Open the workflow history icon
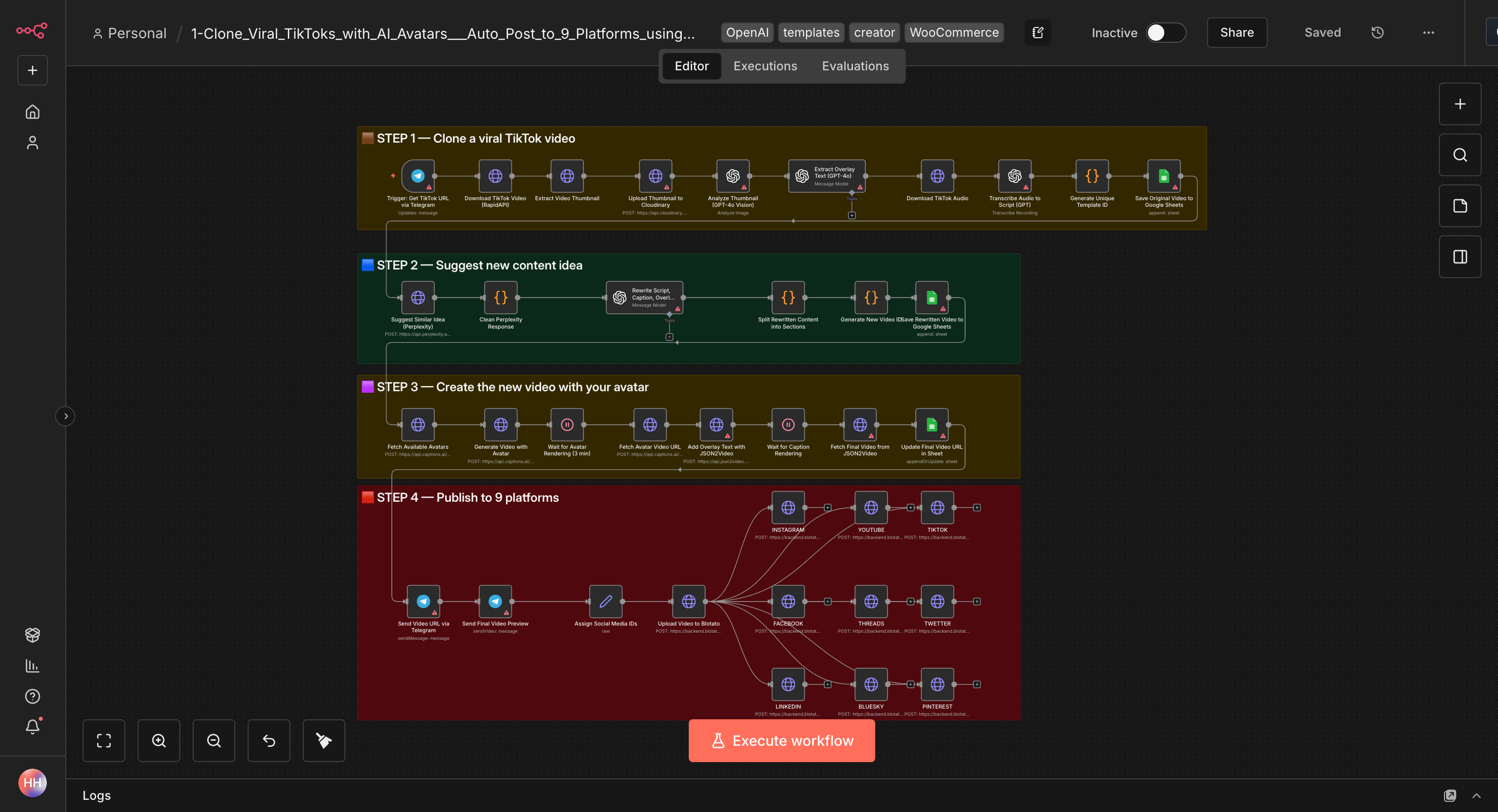The height and width of the screenshot is (812, 1498). point(1377,33)
